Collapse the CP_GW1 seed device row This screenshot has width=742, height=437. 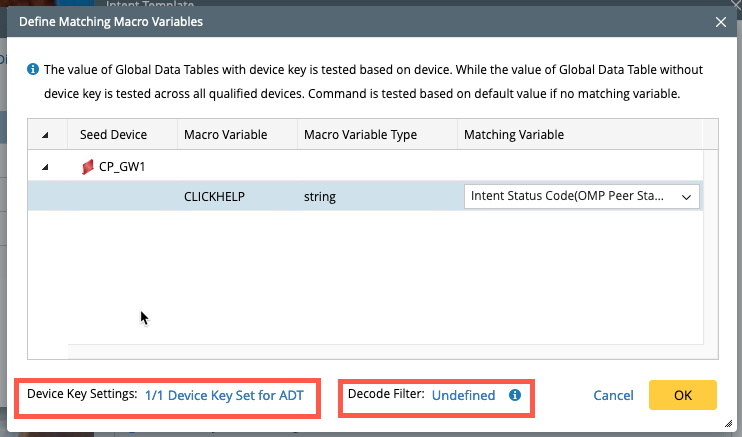(45, 168)
